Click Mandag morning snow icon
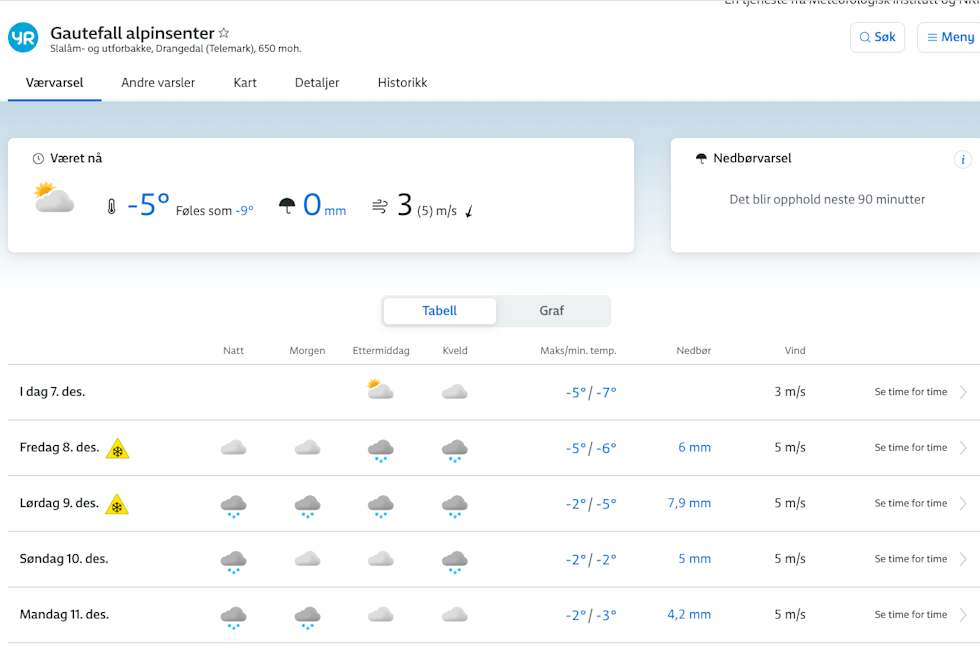This screenshot has width=980, height=650. click(x=308, y=618)
